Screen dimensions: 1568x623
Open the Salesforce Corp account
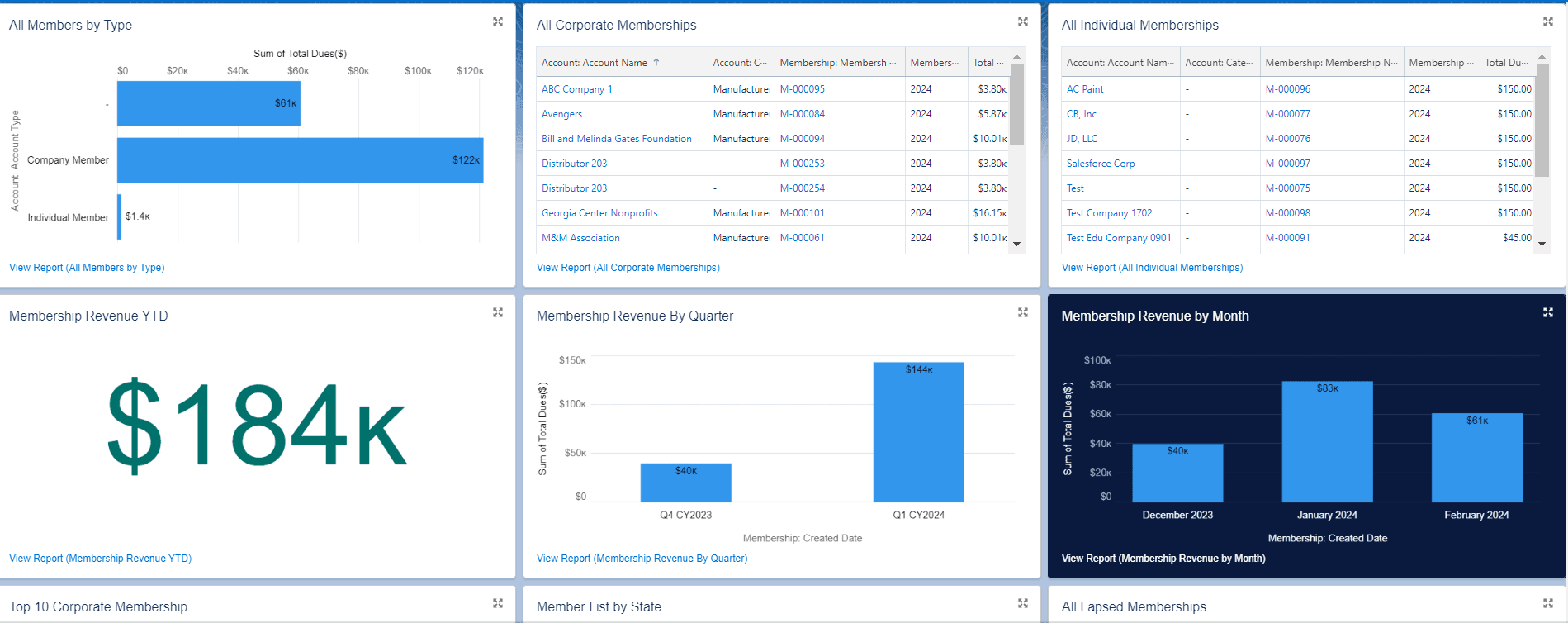pyautogui.click(x=1101, y=164)
